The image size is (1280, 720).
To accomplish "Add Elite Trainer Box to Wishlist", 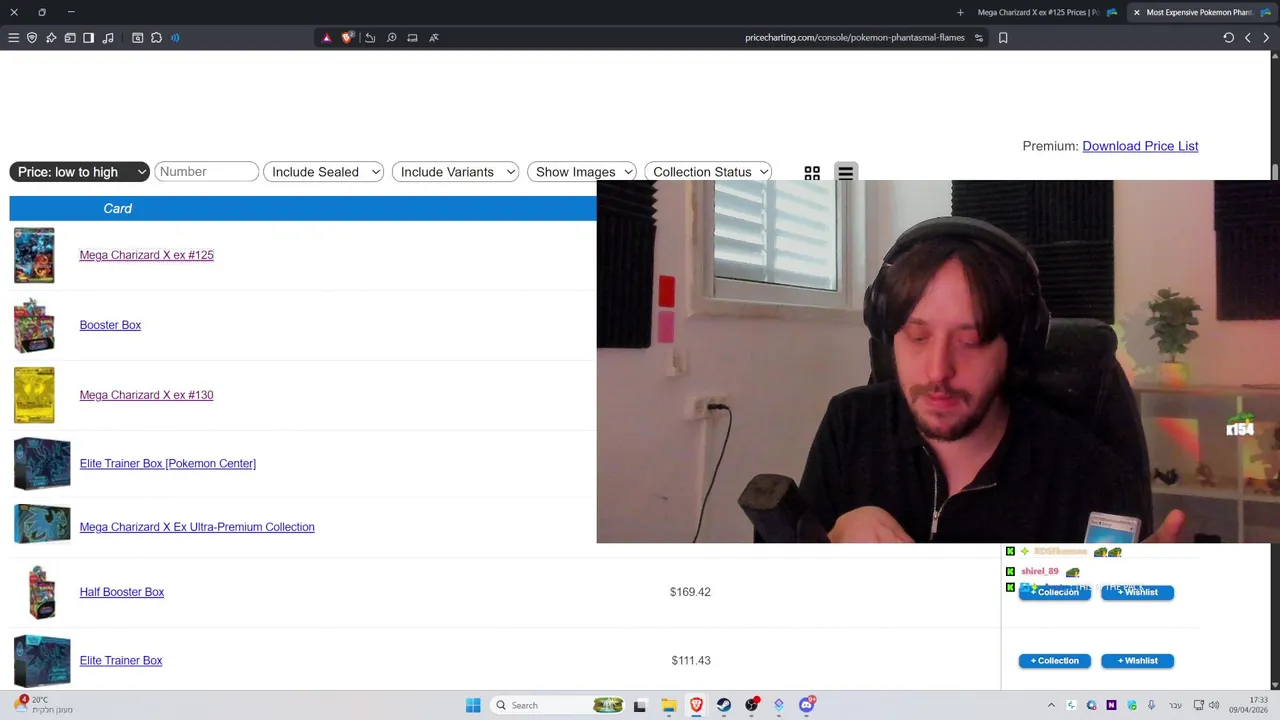I will (x=1137, y=661).
